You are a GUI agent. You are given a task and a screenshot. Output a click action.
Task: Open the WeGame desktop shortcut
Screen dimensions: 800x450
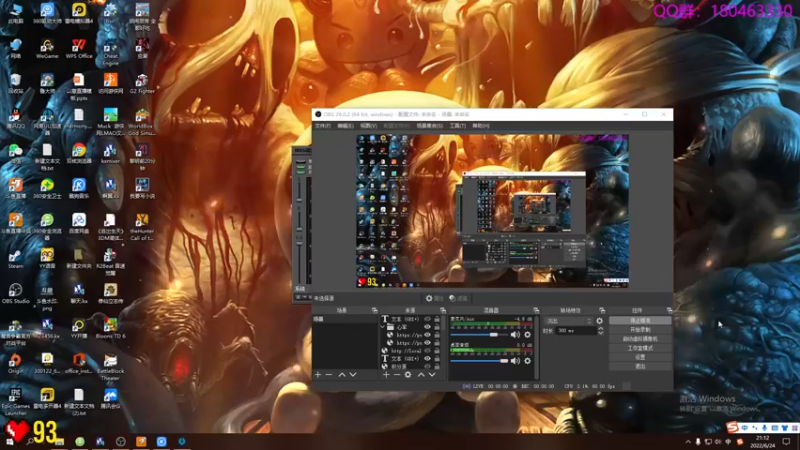[x=47, y=49]
